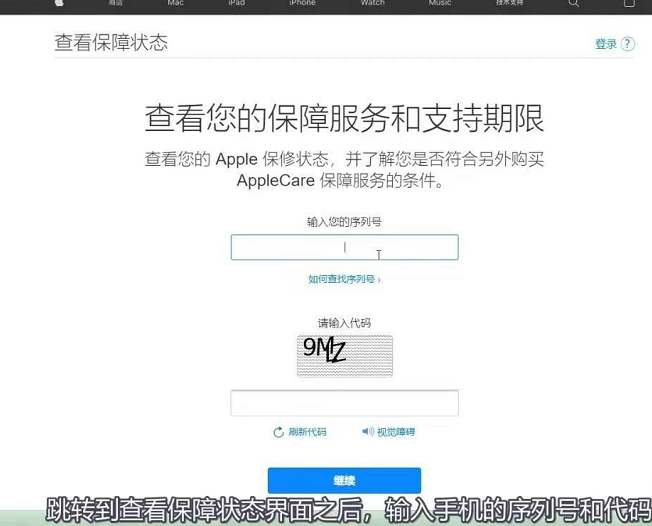
Task: Click the 输入您的序列号 label
Action: pyautogui.click(x=344, y=222)
